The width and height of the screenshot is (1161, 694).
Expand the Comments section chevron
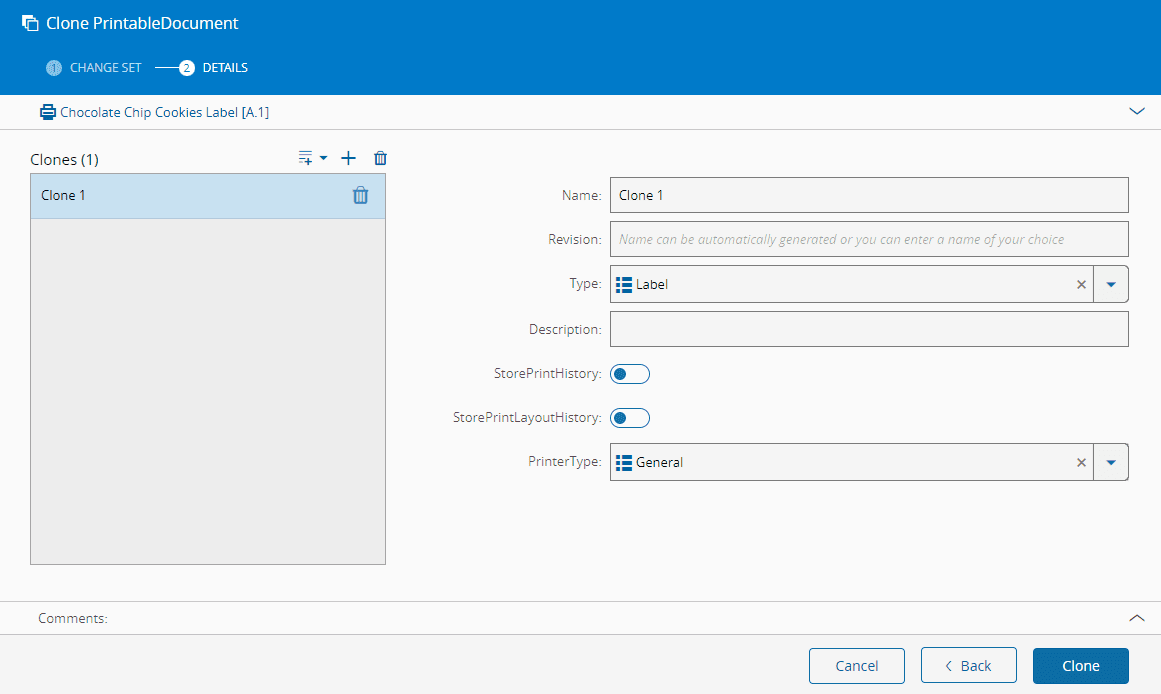click(x=1136, y=618)
